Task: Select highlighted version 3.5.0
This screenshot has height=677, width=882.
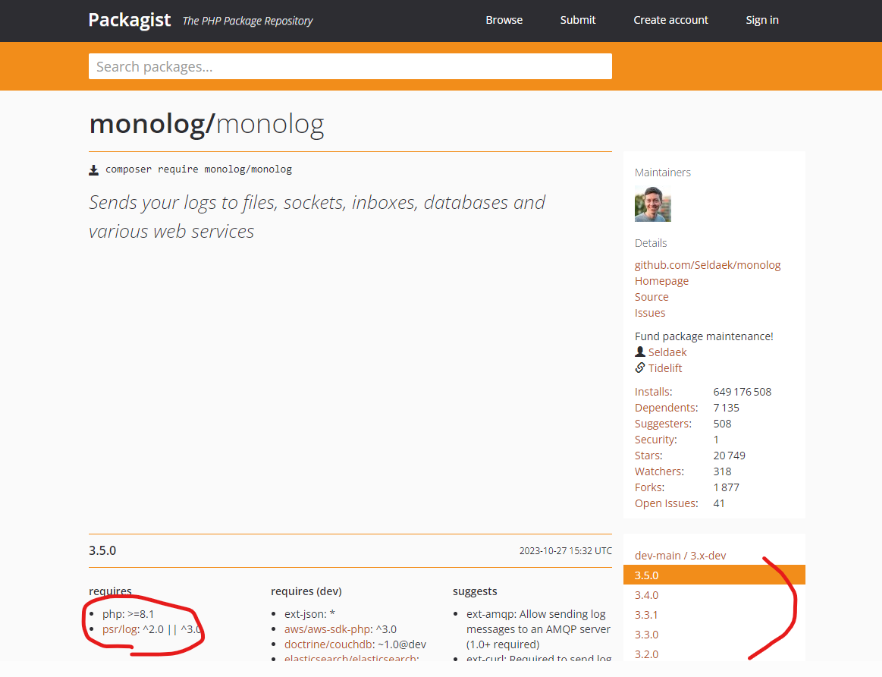Action: pos(714,575)
